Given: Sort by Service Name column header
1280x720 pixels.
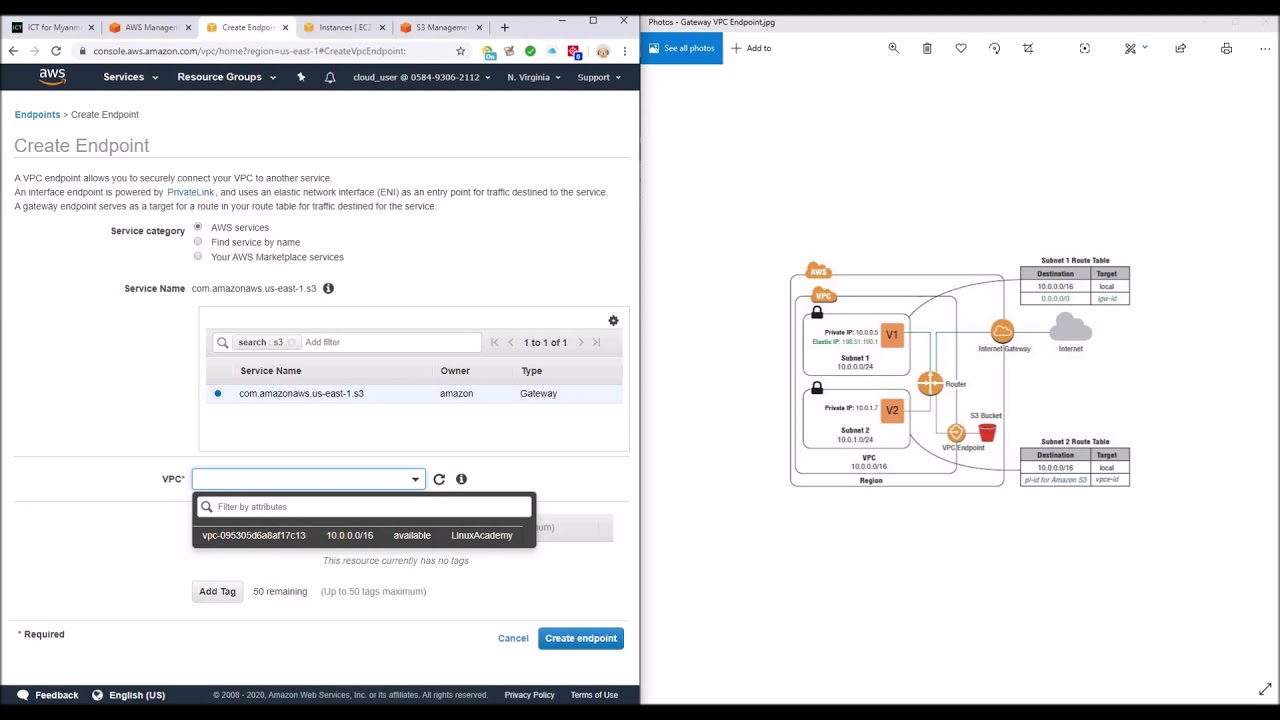Looking at the screenshot, I should [x=270, y=371].
